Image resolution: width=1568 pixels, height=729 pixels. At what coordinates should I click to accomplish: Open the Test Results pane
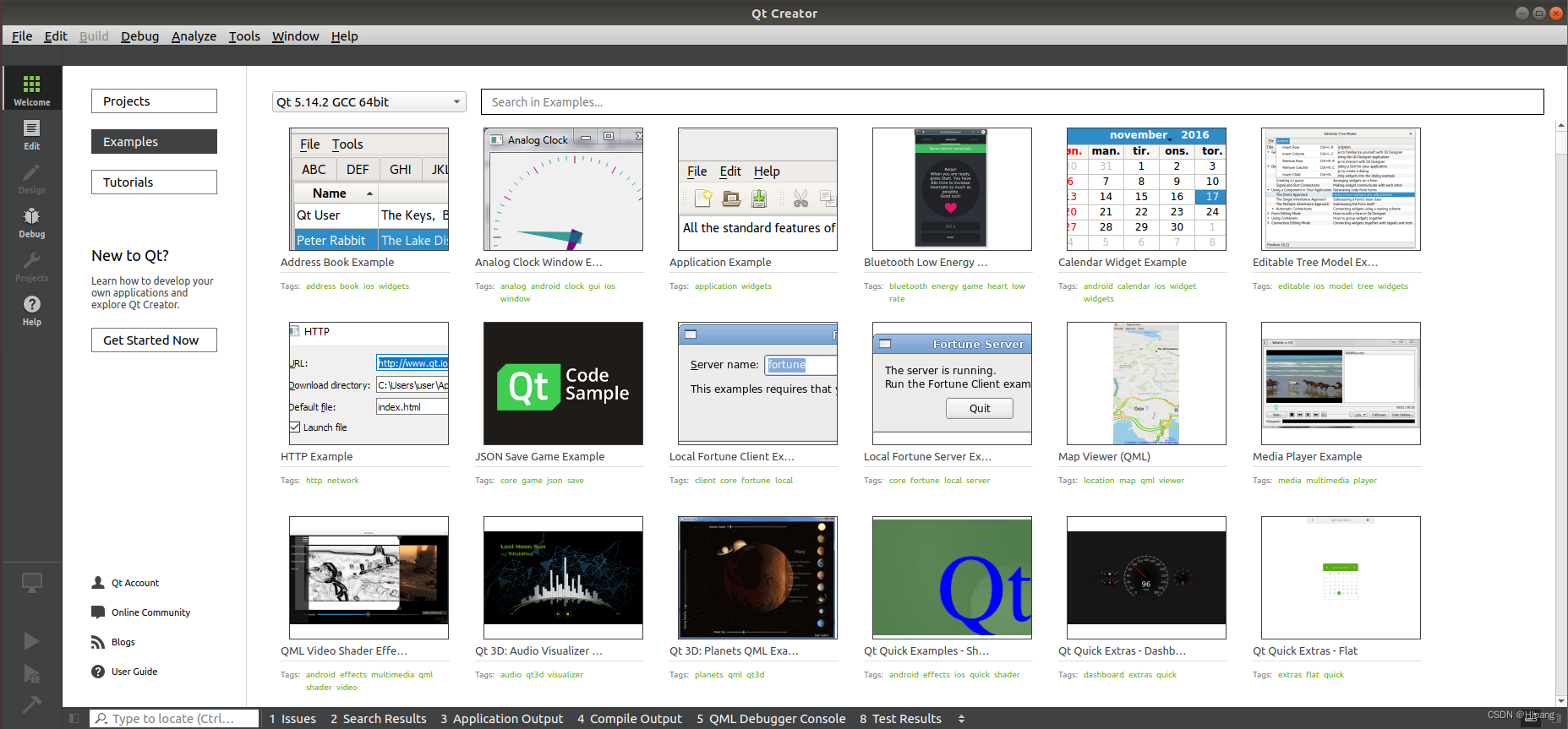pos(900,719)
